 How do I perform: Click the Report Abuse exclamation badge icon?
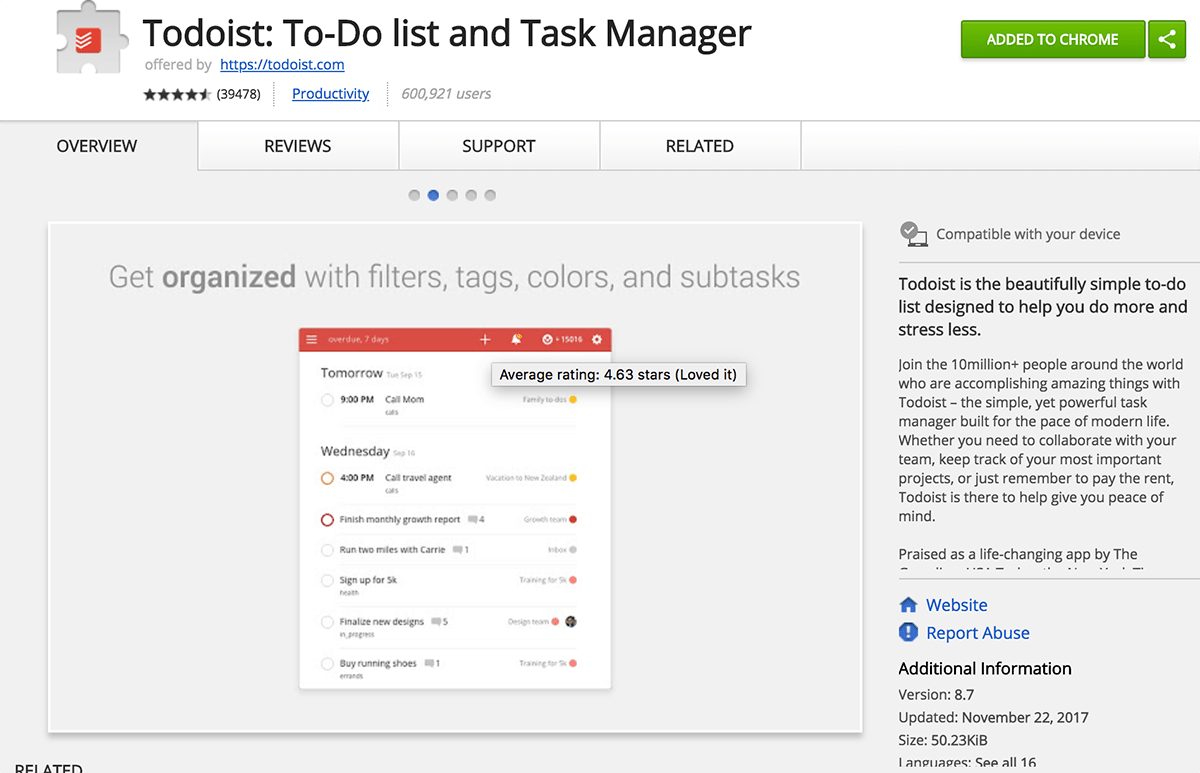(908, 633)
